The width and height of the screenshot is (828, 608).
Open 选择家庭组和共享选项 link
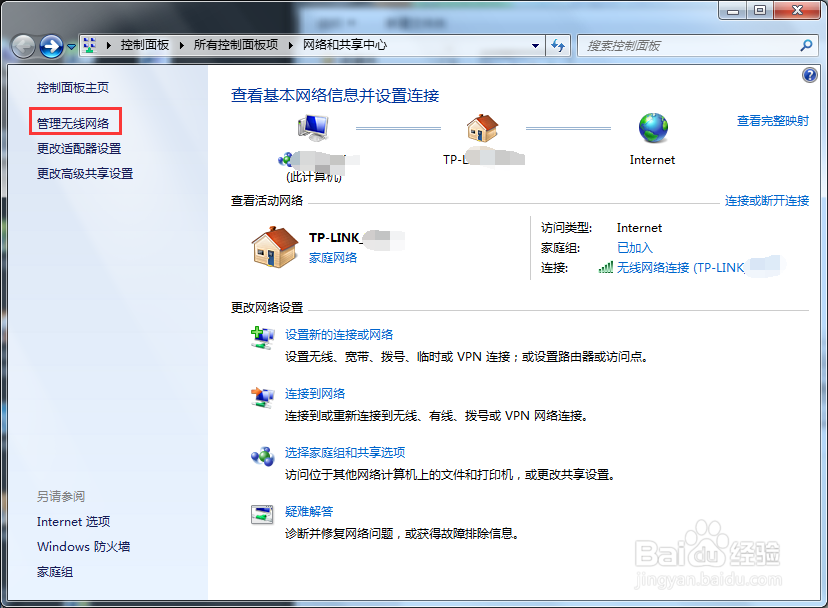pyautogui.click(x=345, y=453)
